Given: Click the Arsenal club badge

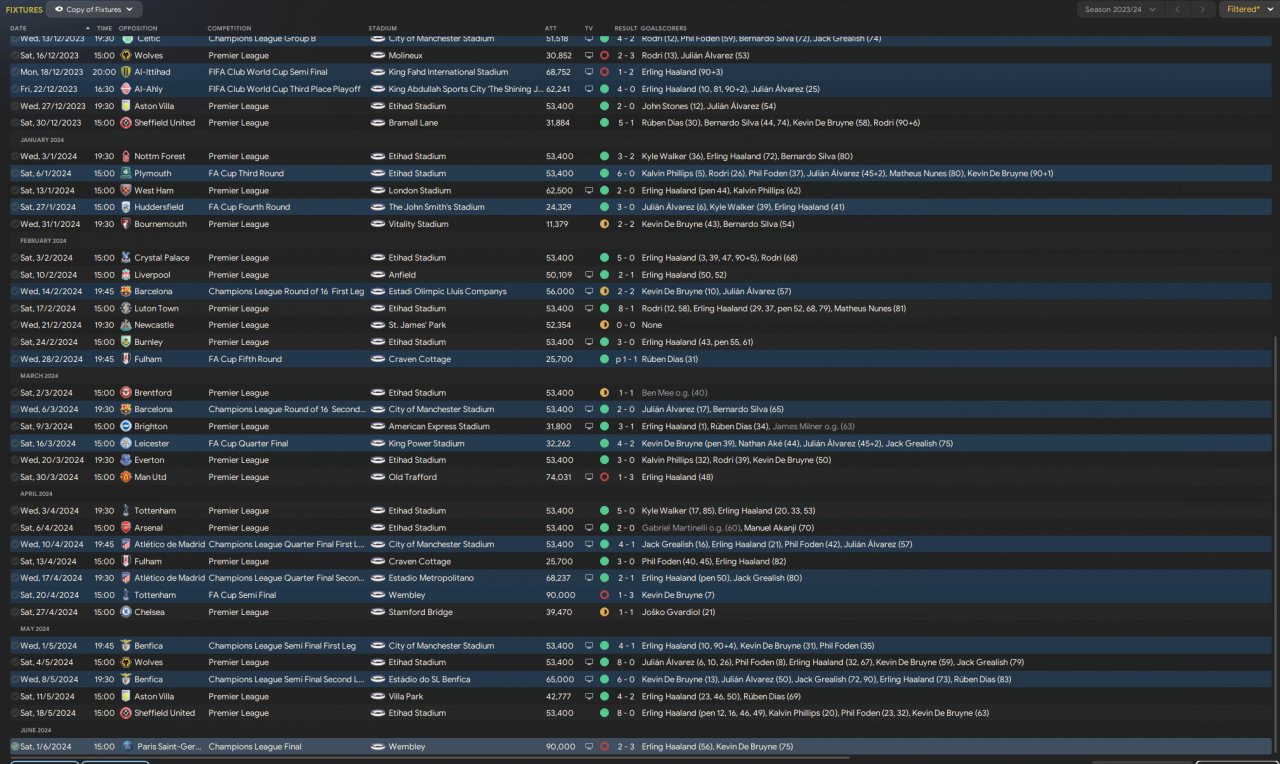Looking at the screenshot, I should [126, 528].
